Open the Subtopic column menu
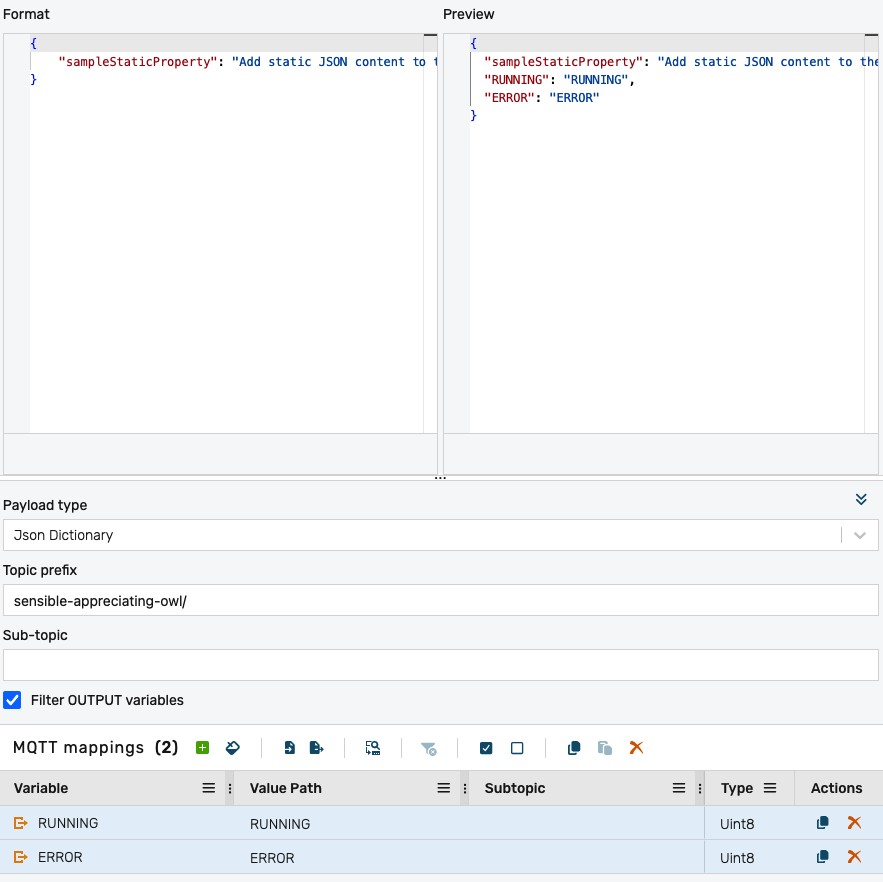The width and height of the screenshot is (883, 882). click(x=678, y=788)
